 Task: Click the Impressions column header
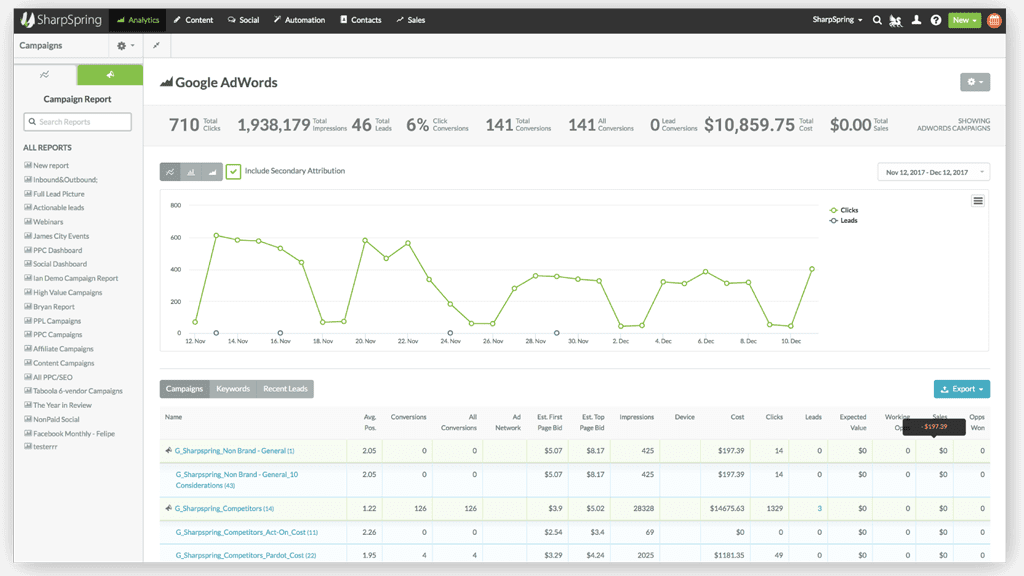[x=636, y=417]
